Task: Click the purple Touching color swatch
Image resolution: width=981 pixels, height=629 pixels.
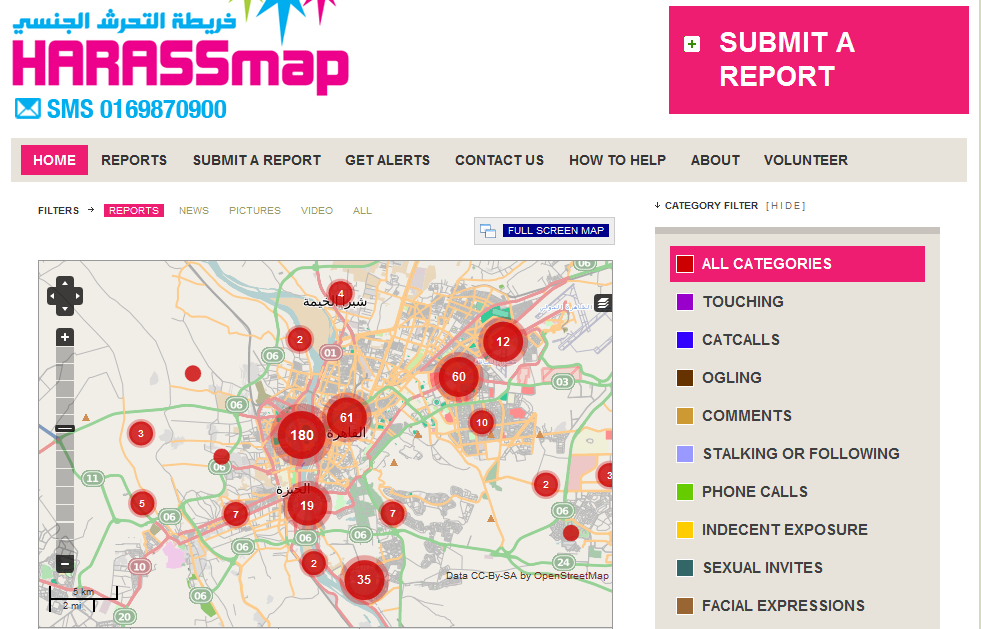Action: pyautogui.click(x=685, y=302)
